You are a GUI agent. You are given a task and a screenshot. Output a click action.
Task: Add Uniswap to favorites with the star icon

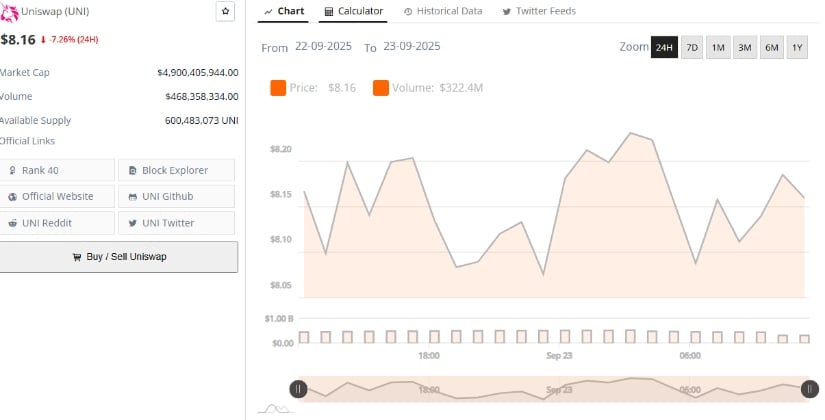225,11
